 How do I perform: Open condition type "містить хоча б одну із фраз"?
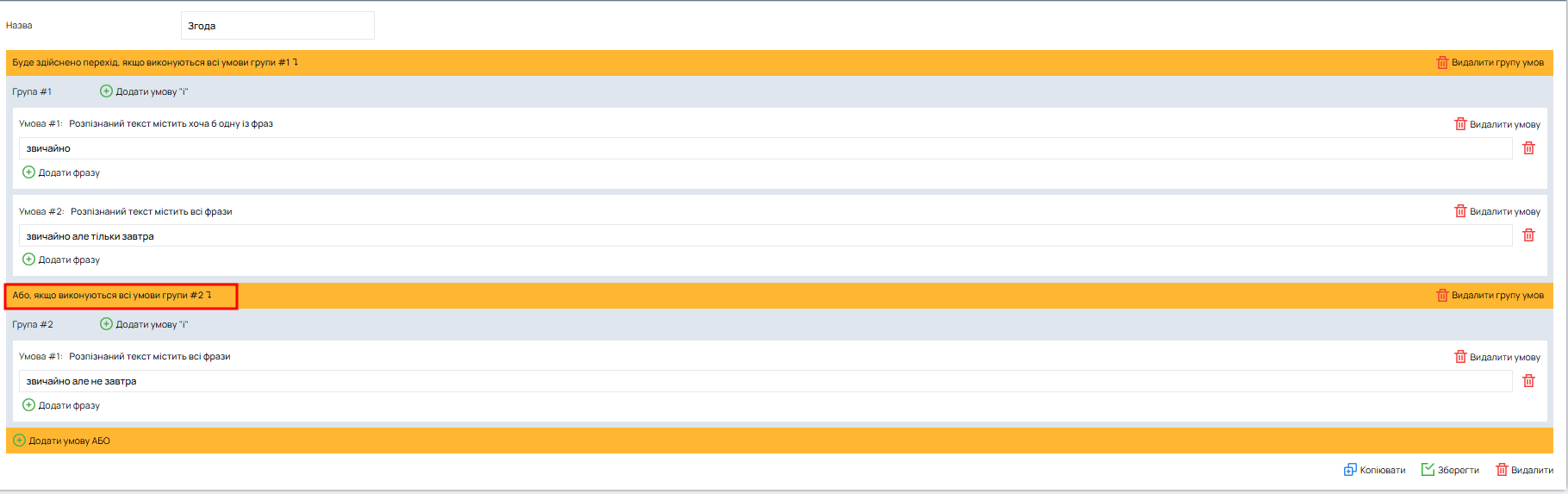coord(171,124)
